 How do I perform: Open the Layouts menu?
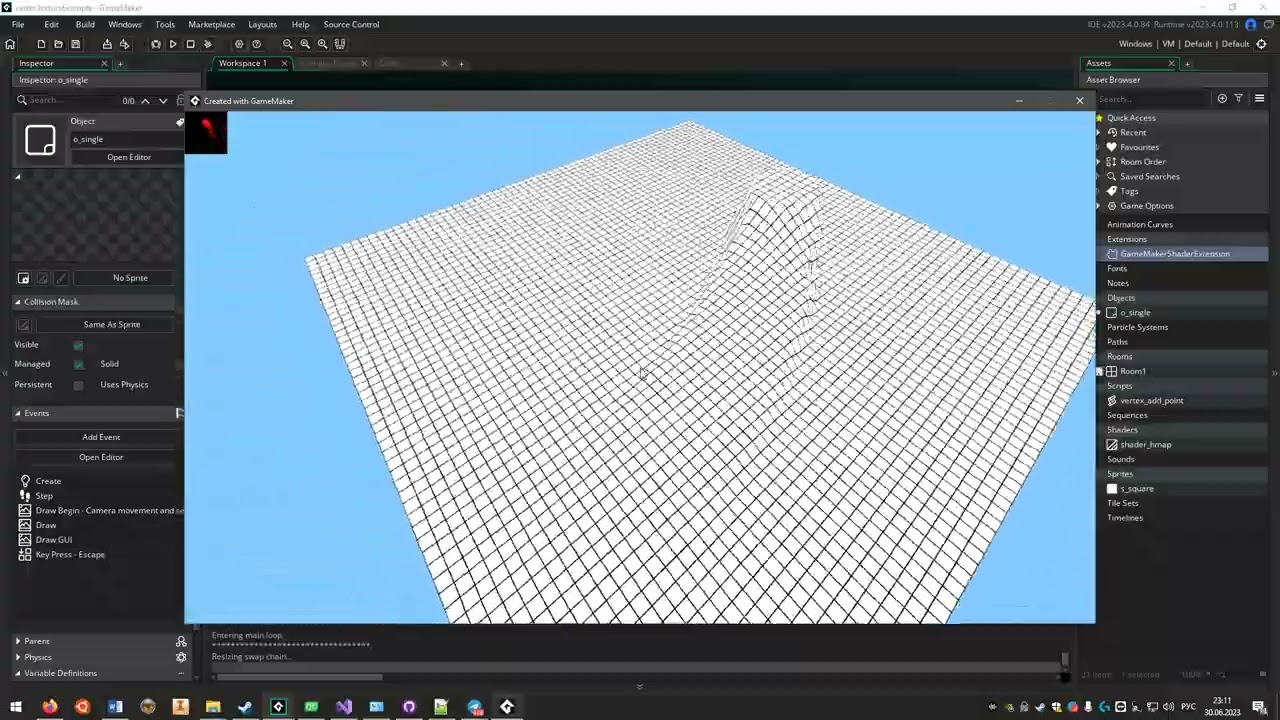pos(262,24)
